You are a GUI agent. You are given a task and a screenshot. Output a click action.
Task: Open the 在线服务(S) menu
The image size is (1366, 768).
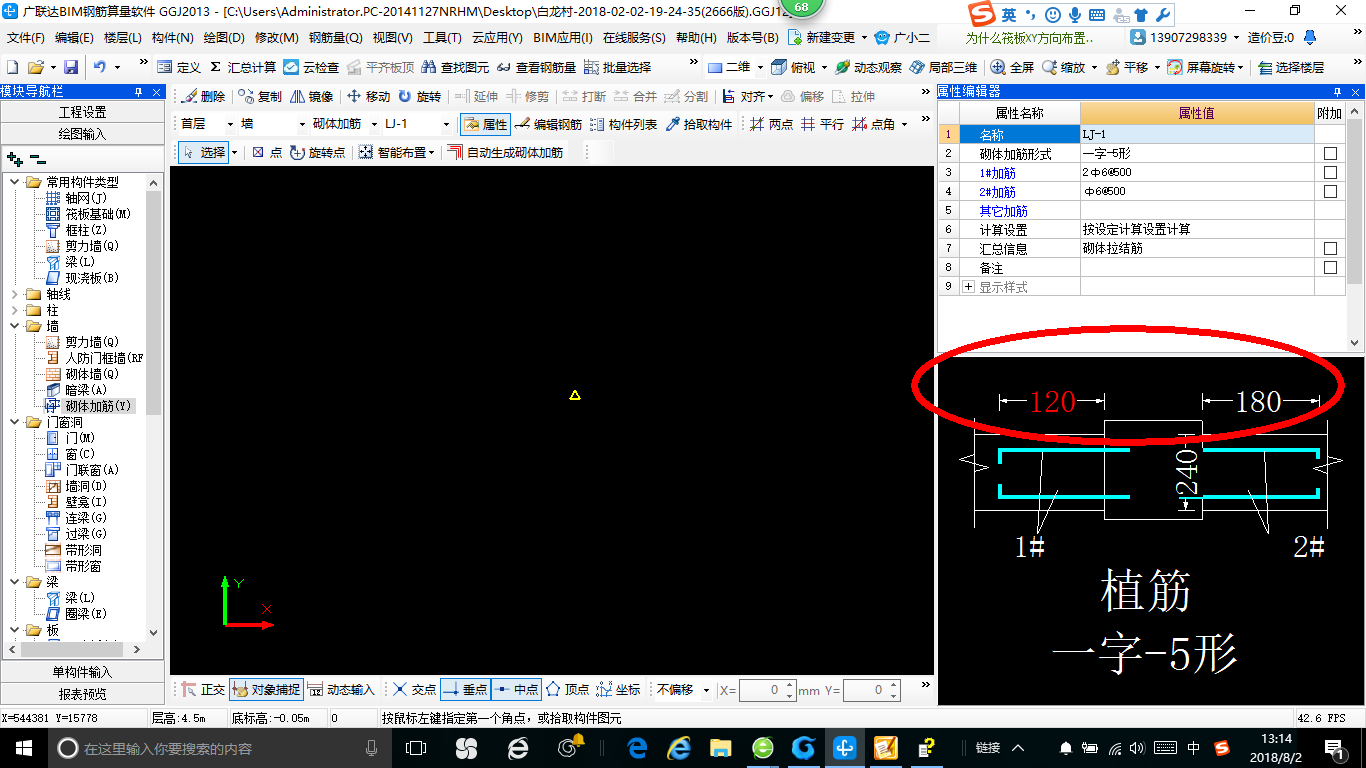633,37
